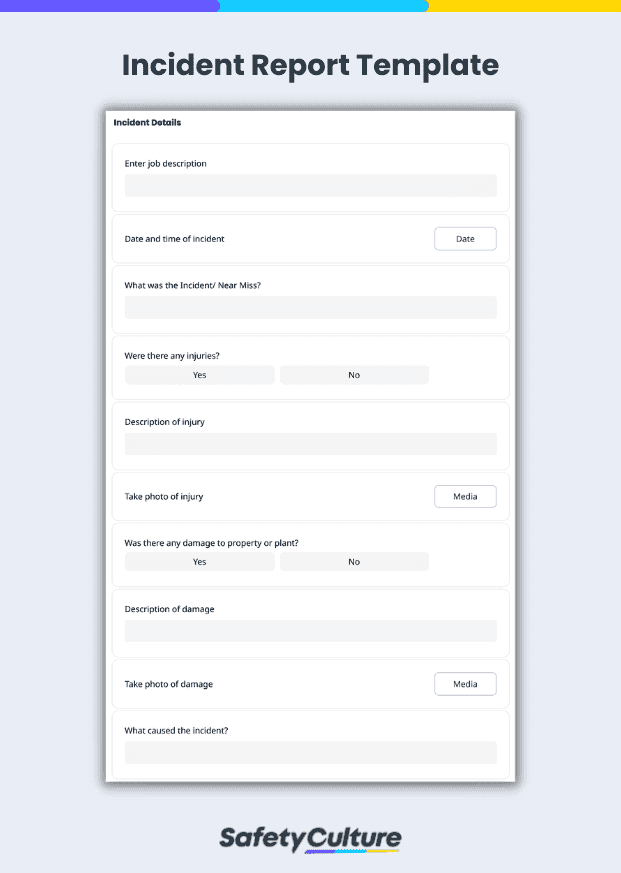Select No for 'Were there any injuries?'
The height and width of the screenshot is (873, 621).
coord(354,374)
